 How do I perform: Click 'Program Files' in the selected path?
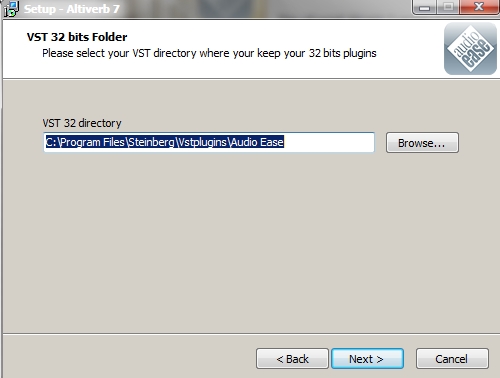(92, 142)
